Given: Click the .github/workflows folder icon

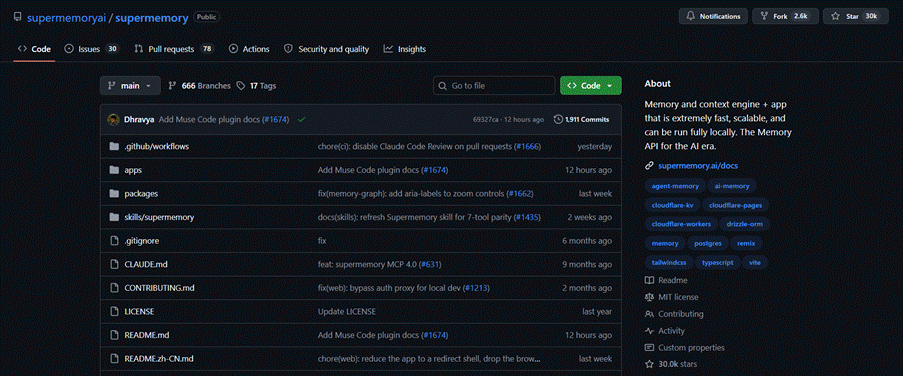Looking at the screenshot, I should pyautogui.click(x=113, y=147).
